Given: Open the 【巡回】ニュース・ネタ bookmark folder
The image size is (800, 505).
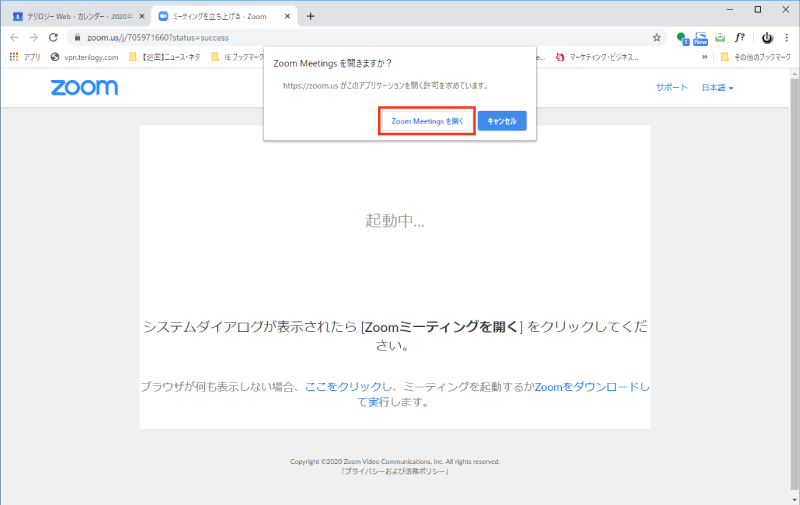Looking at the screenshot, I should coord(165,57).
